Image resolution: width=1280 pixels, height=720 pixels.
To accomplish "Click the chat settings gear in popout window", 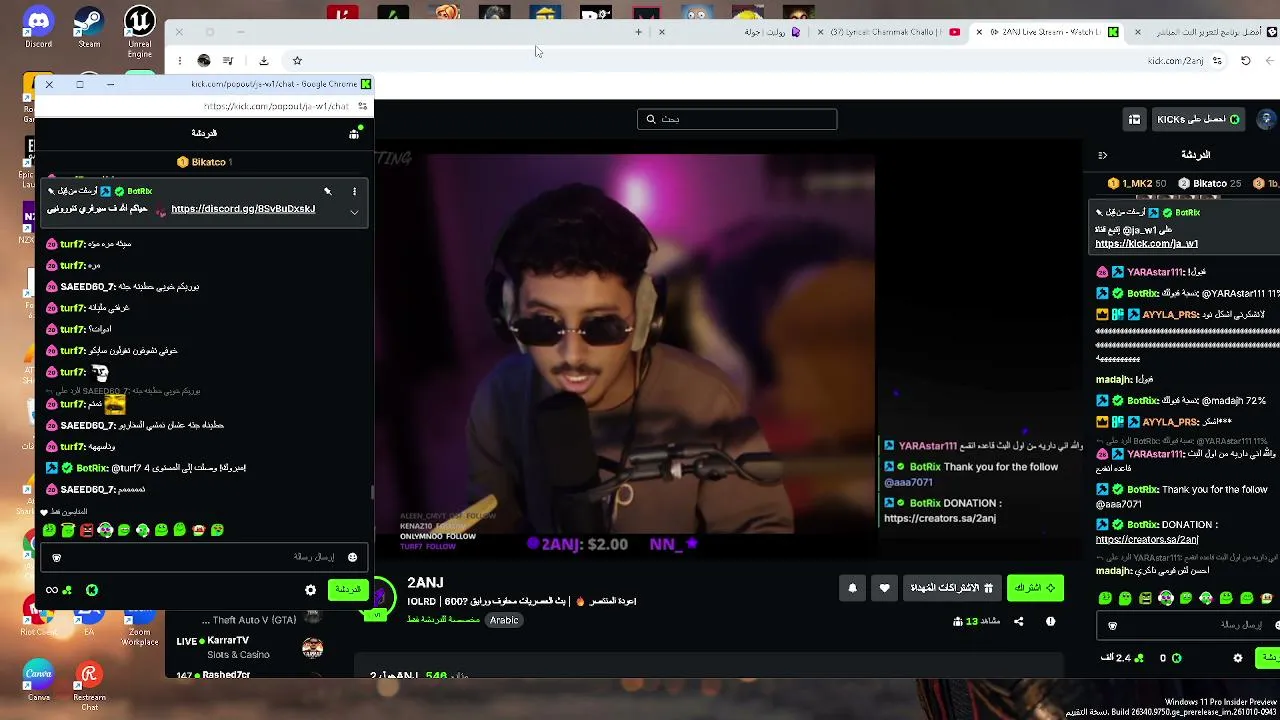I will click(x=310, y=590).
